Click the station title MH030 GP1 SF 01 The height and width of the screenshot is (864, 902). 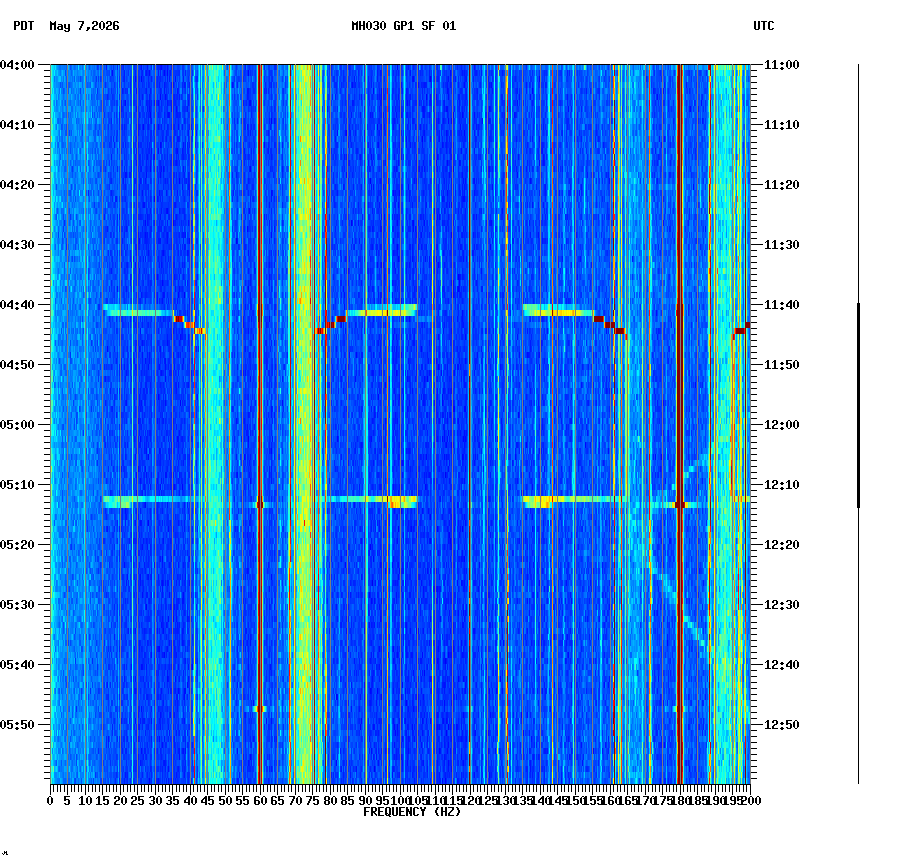tap(404, 26)
